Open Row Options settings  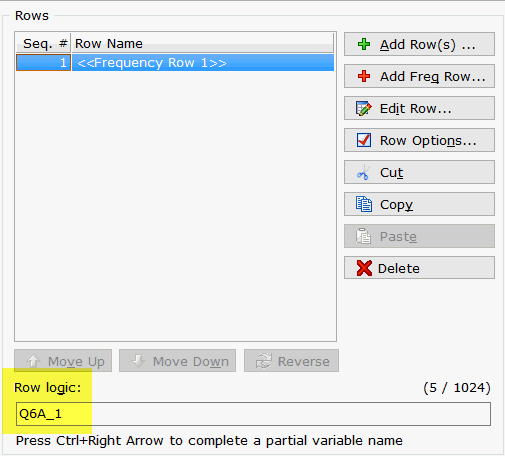[419, 140]
